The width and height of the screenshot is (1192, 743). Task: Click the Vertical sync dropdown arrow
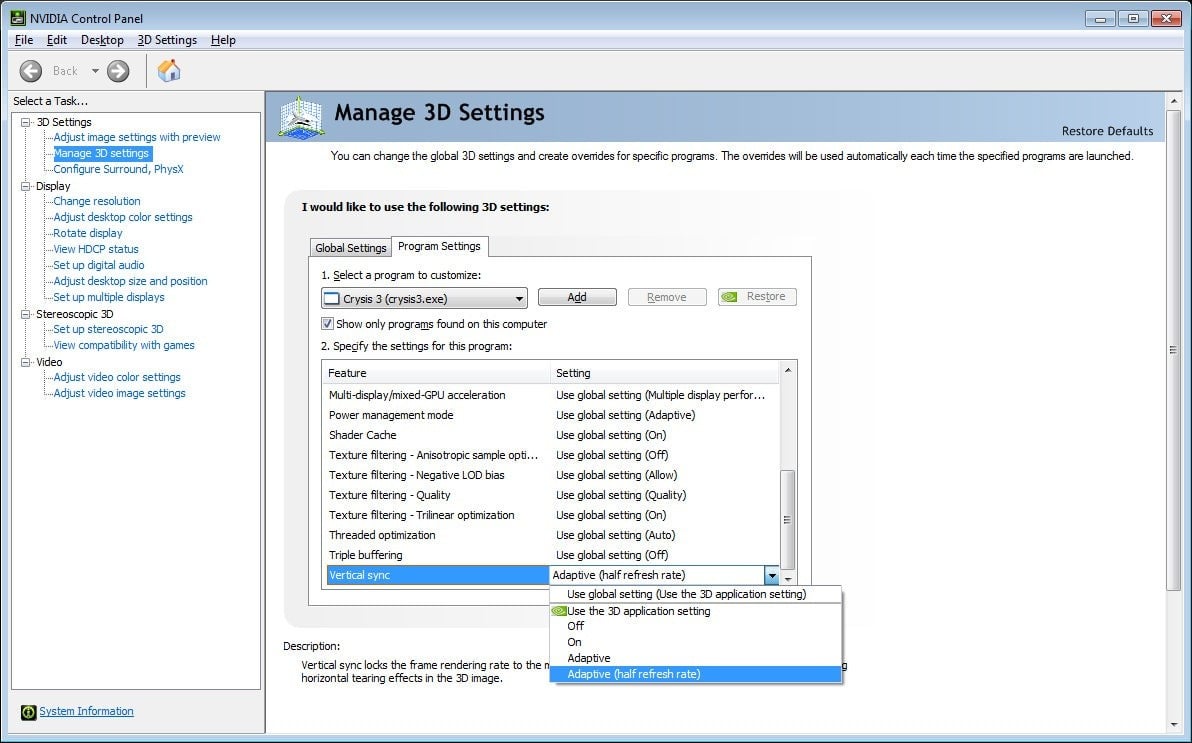(x=771, y=576)
